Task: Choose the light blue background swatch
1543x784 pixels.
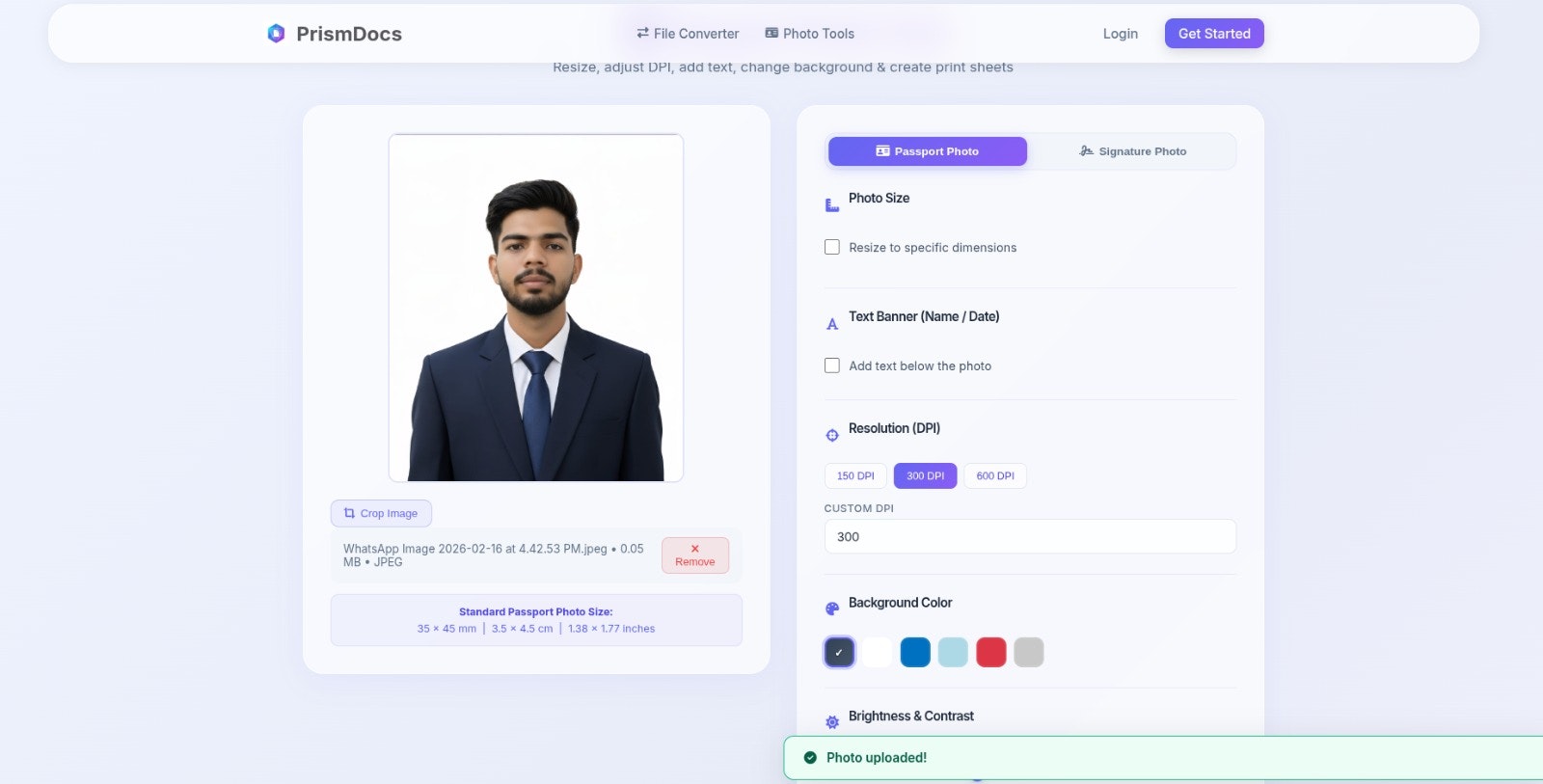Action: (x=953, y=653)
